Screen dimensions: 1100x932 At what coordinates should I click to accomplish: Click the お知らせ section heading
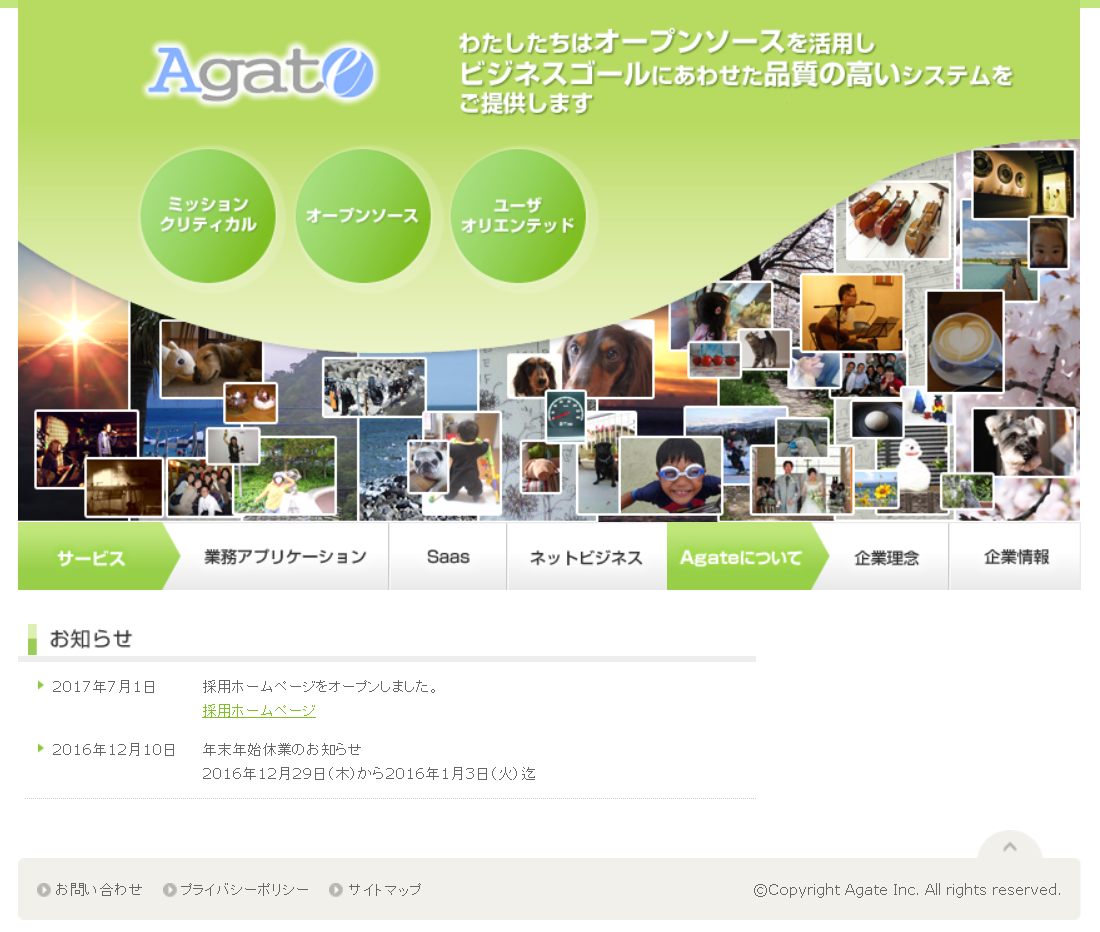92,638
